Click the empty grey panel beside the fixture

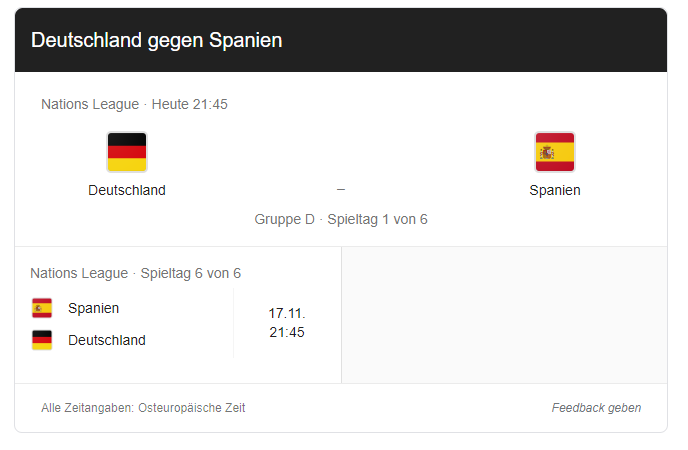(504, 315)
